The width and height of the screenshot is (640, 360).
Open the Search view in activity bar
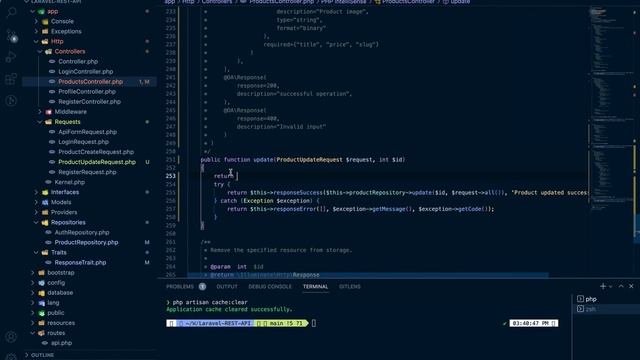(x=11, y=12)
